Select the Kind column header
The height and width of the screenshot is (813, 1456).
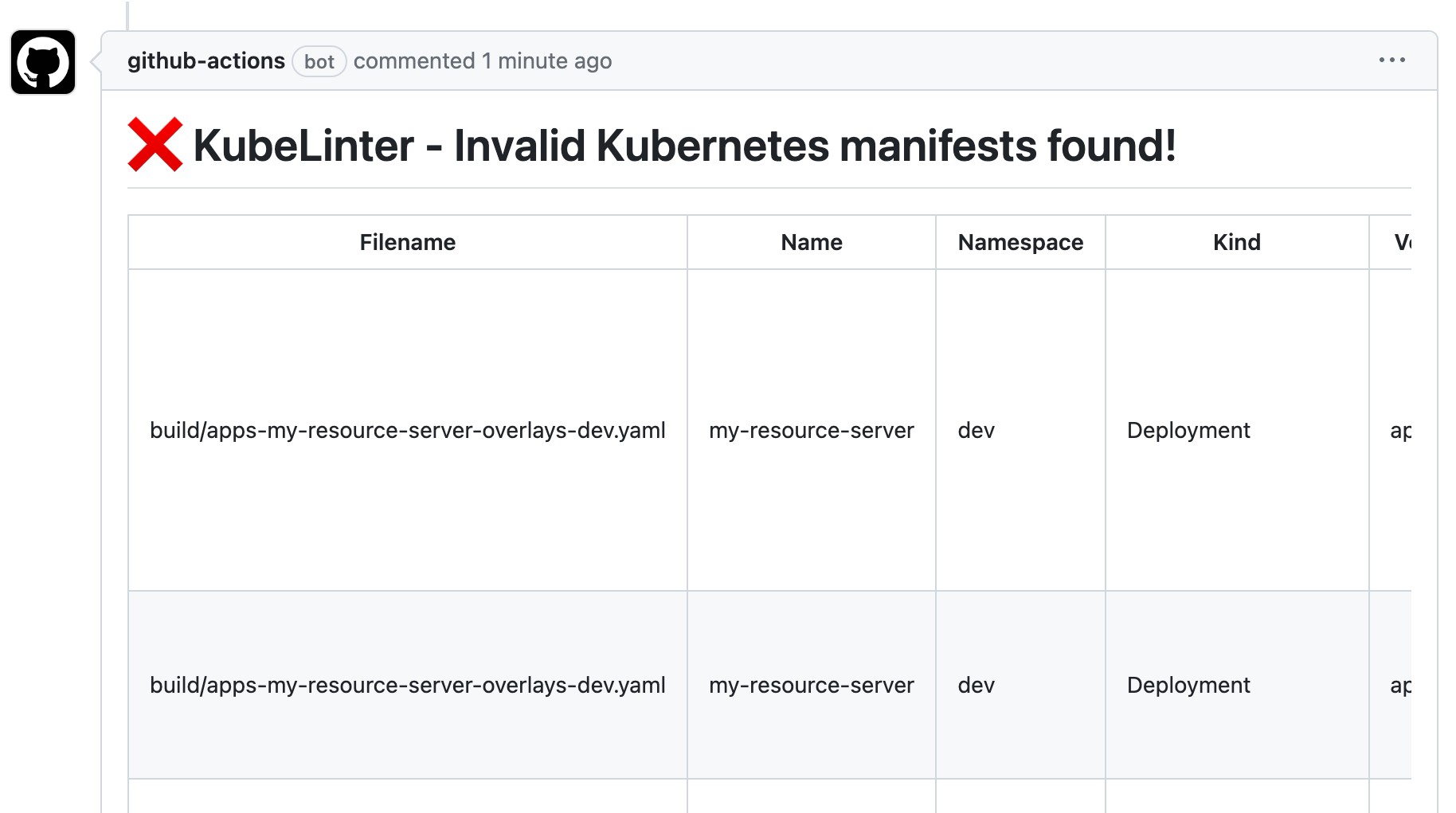pos(1236,242)
